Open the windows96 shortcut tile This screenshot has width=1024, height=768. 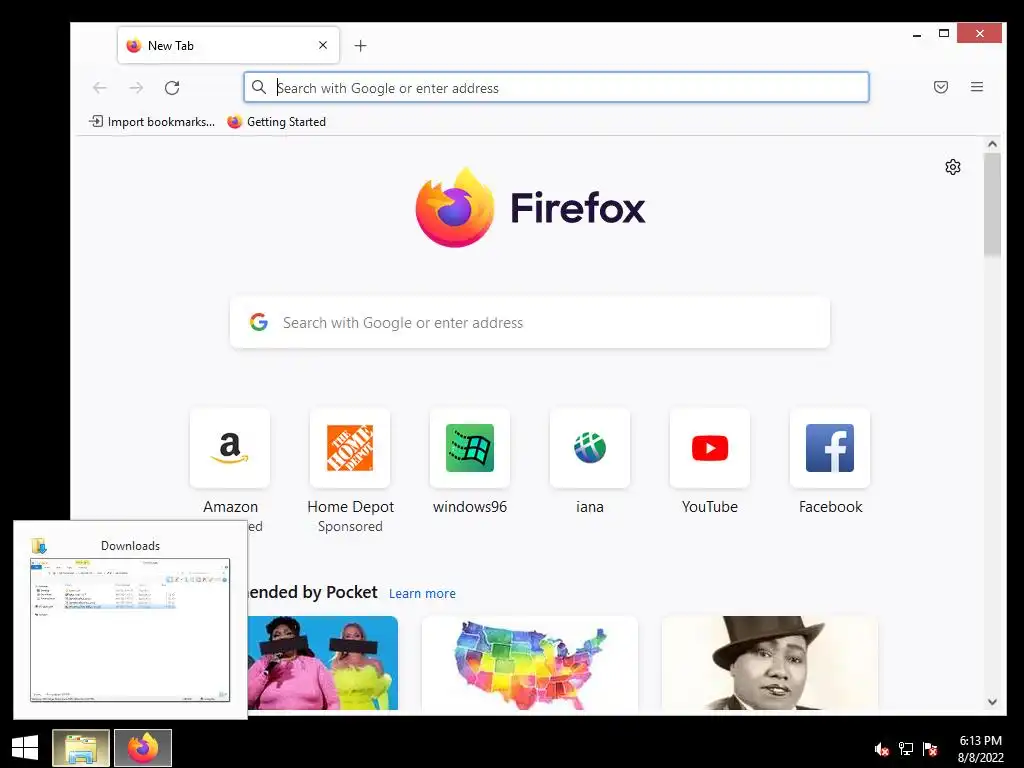point(470,449)
